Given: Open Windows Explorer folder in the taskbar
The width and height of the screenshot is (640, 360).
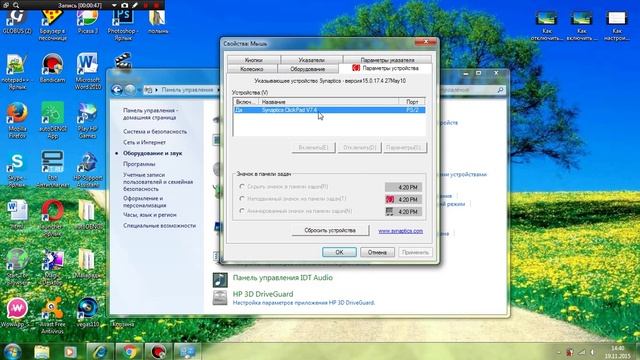Looking at the screenshot, I should click(x=41, y=351).
